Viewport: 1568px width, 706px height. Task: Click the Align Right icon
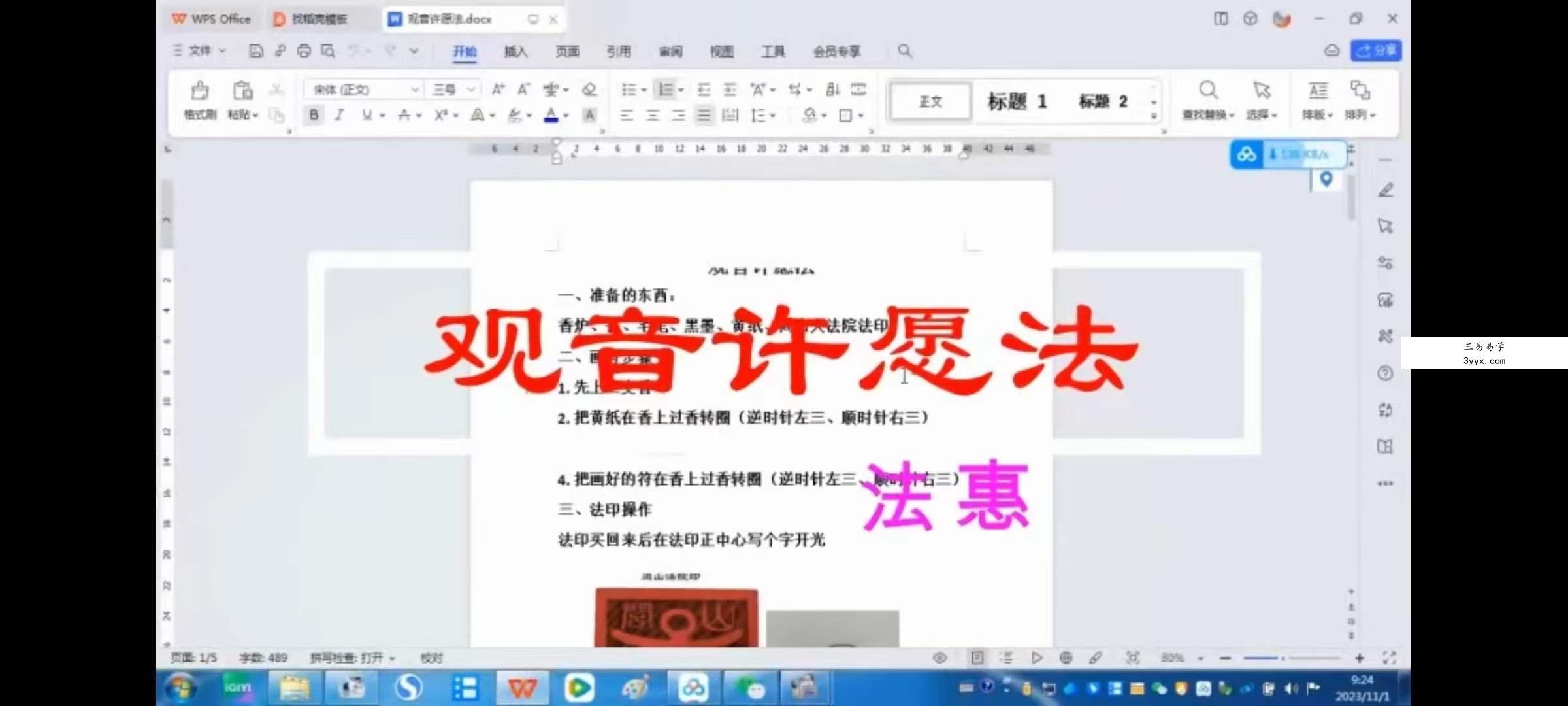click(678, 116)
